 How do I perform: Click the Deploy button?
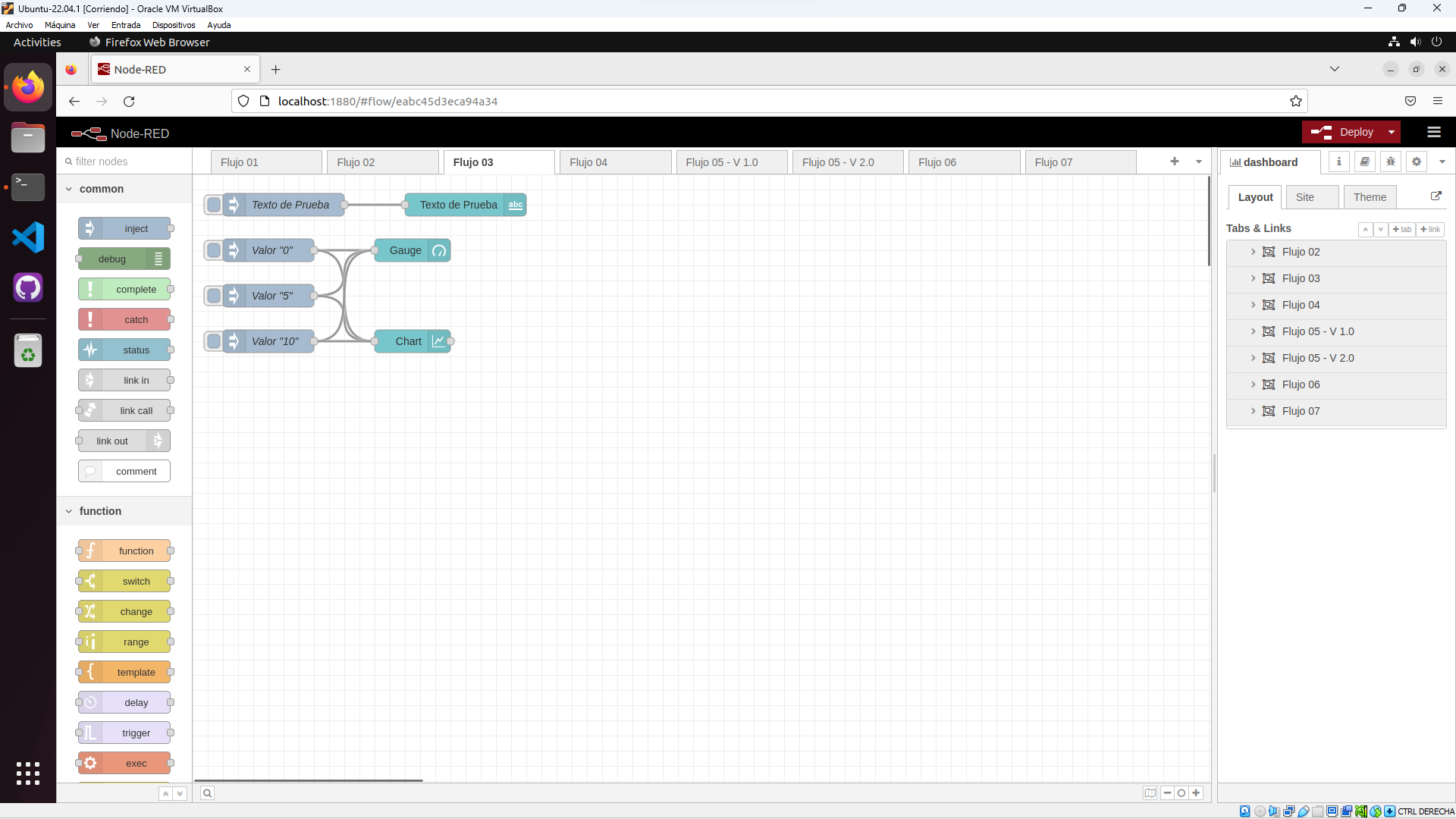tap(1342, 132)
